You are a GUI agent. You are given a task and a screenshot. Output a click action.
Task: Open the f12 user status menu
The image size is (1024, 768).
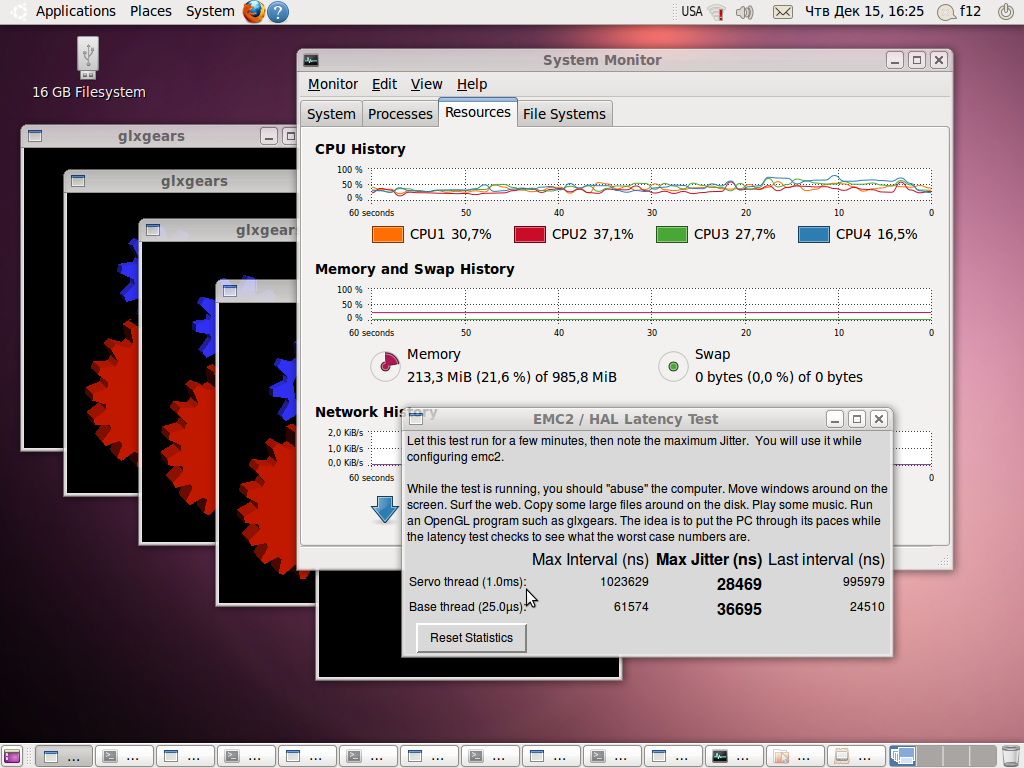point(959,12)
